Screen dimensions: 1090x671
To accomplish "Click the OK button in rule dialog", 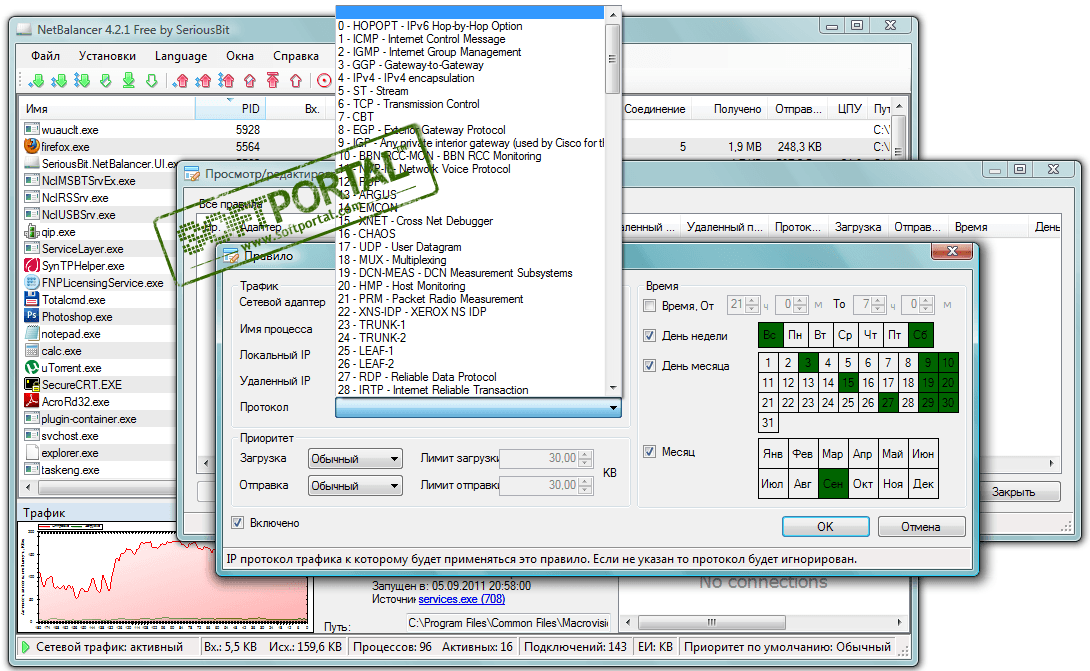I will point(825,526).
